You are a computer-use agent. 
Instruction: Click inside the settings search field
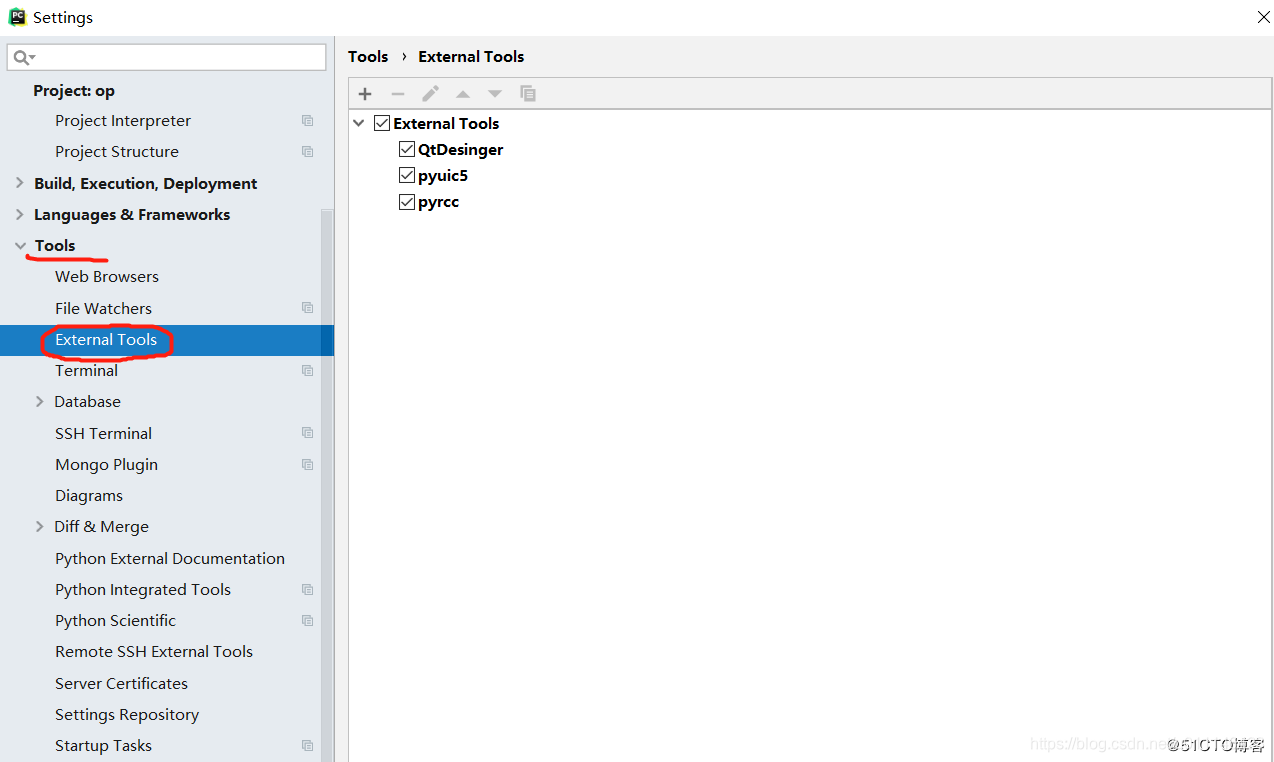(x=170, y=57)
